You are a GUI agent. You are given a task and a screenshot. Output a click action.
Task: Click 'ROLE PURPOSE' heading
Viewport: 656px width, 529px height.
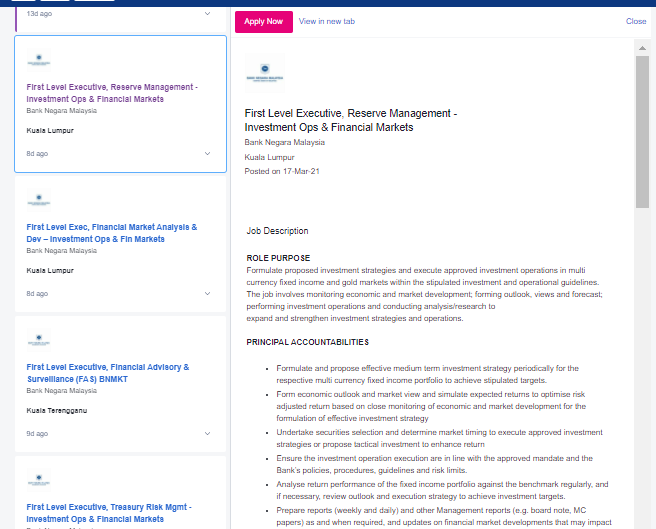pos(278,258)
